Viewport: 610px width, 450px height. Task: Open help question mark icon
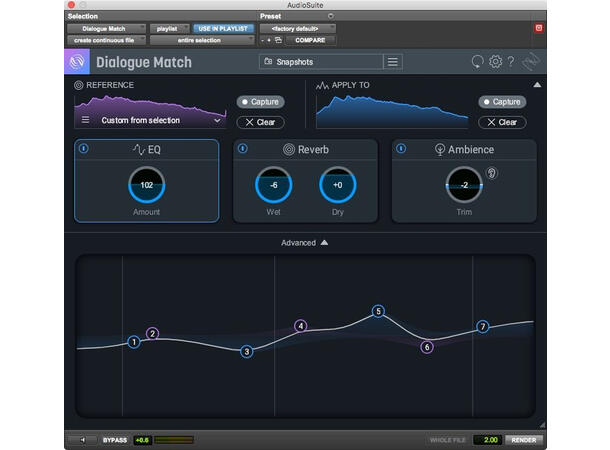tap(511, 61)
